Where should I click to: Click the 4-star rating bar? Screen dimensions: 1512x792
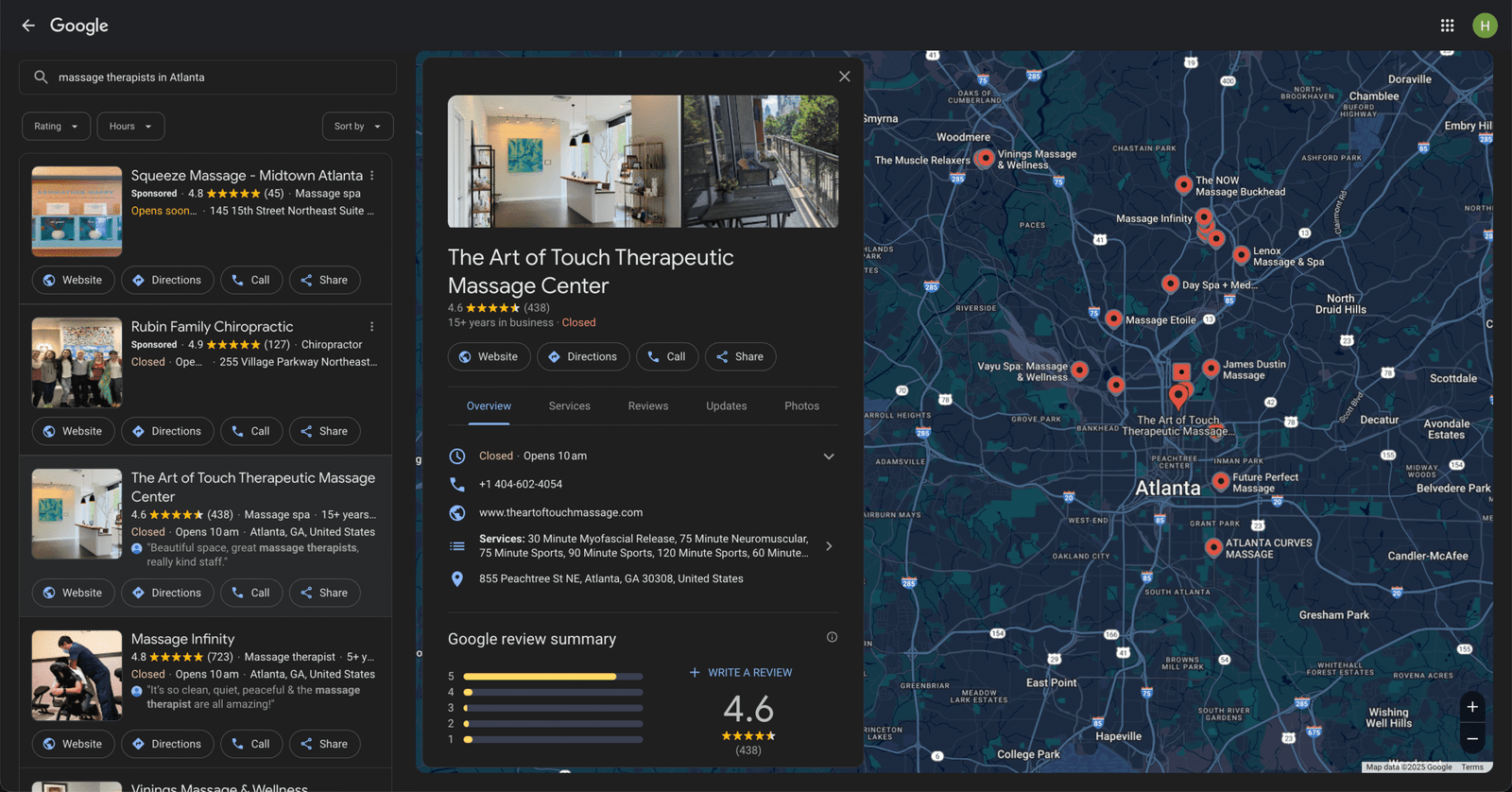553,693
